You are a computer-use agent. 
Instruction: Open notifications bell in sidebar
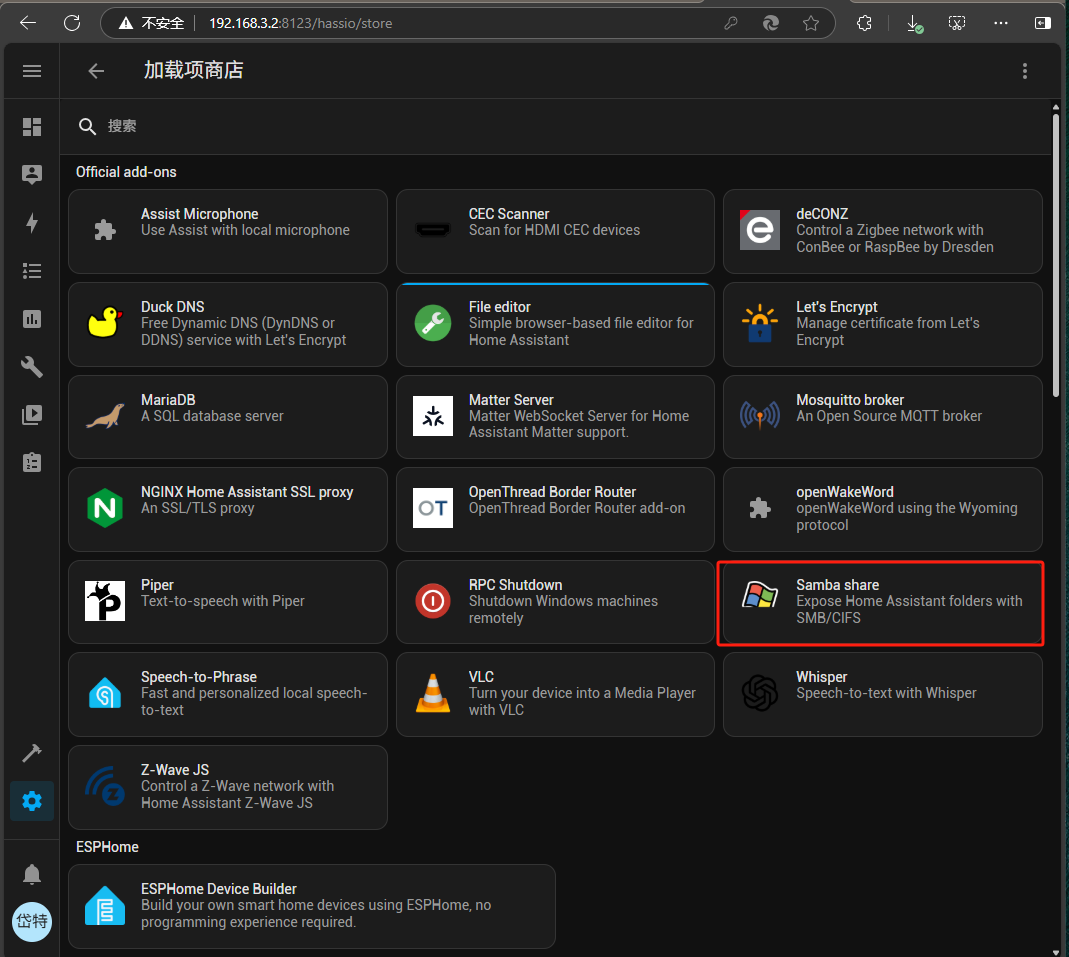pos(32,874)
